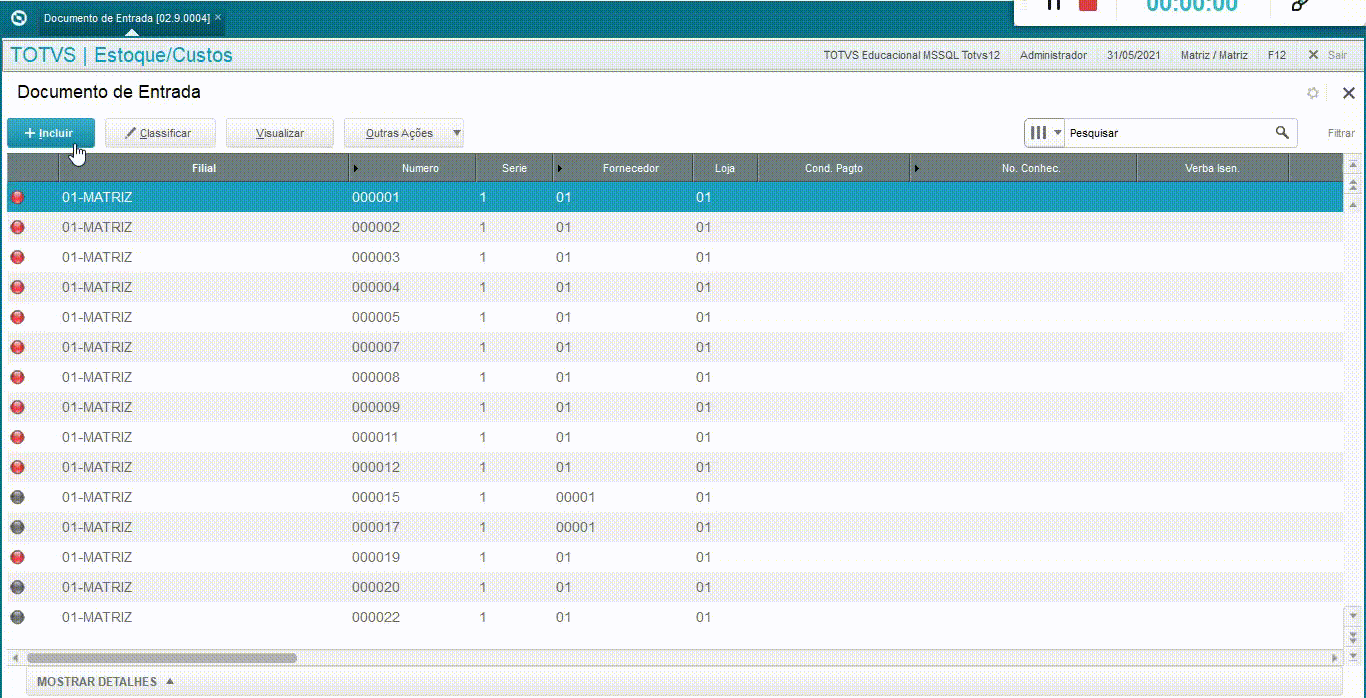
Task: Click the Filtrar link
Action: (1341, 133)
